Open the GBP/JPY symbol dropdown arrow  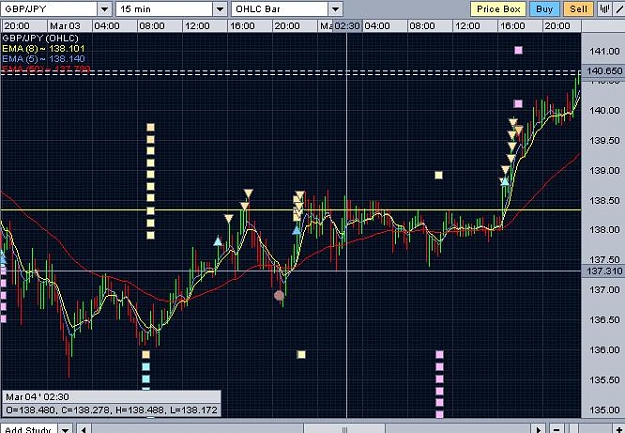click(104, 9)
